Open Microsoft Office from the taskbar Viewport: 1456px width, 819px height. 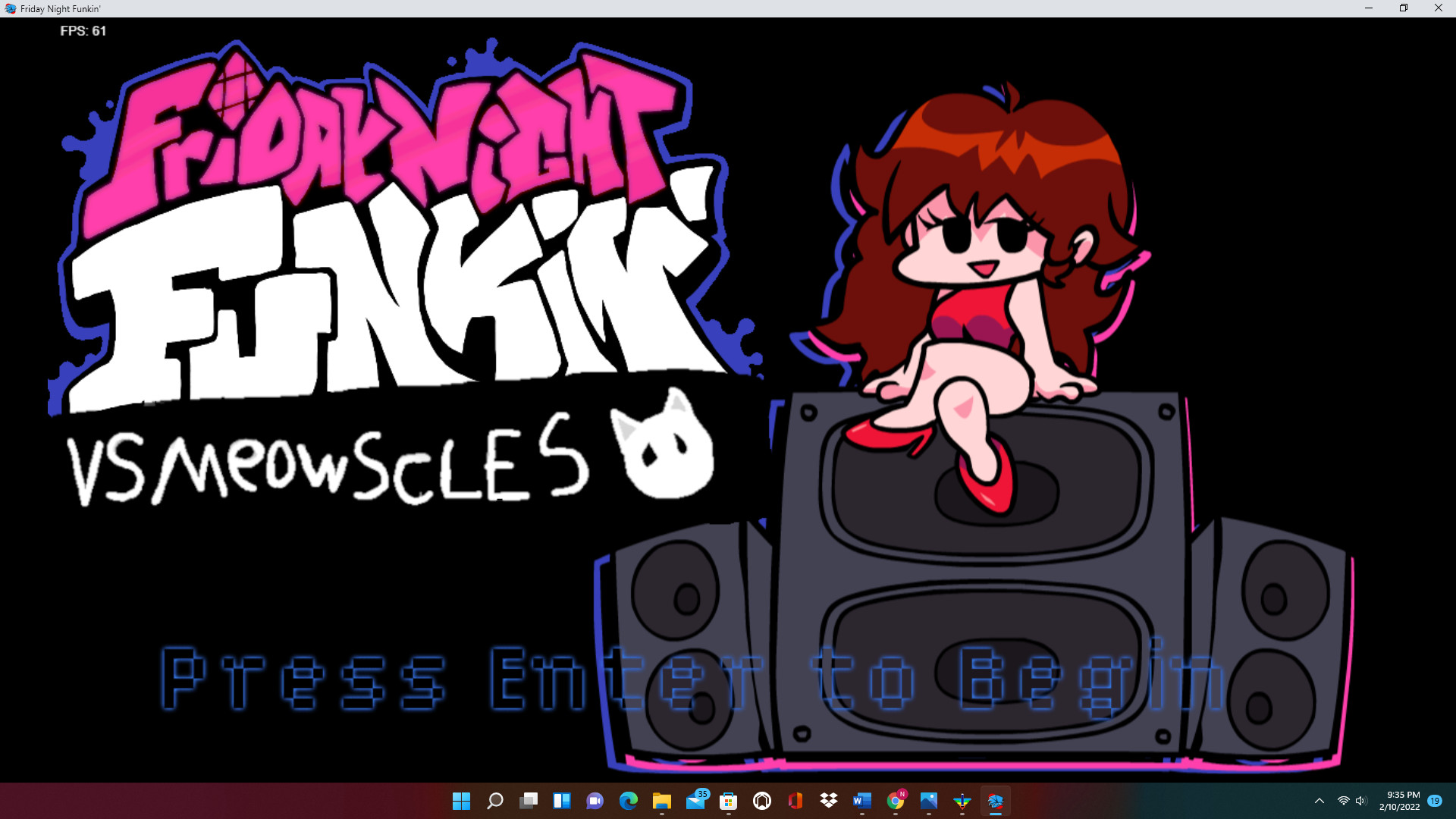[795, 801]
